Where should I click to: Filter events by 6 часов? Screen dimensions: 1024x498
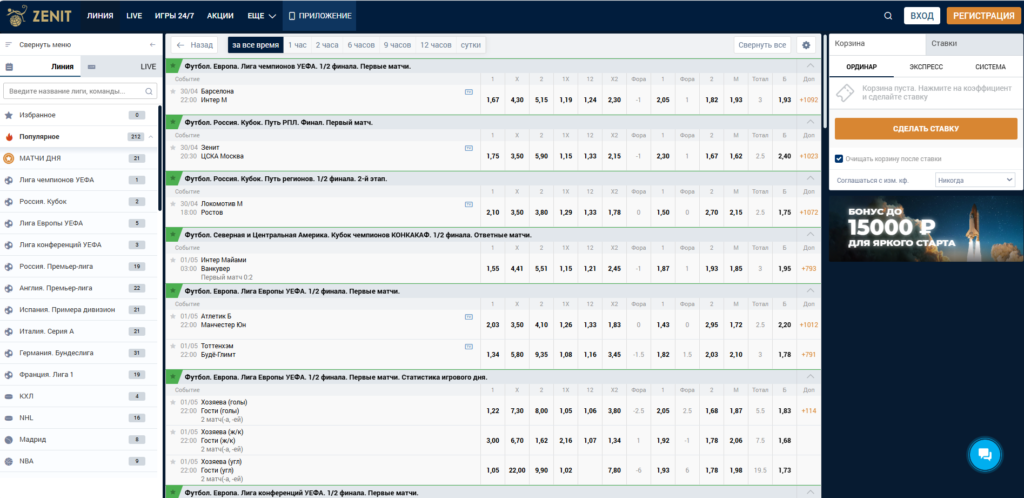coord(361,45)
